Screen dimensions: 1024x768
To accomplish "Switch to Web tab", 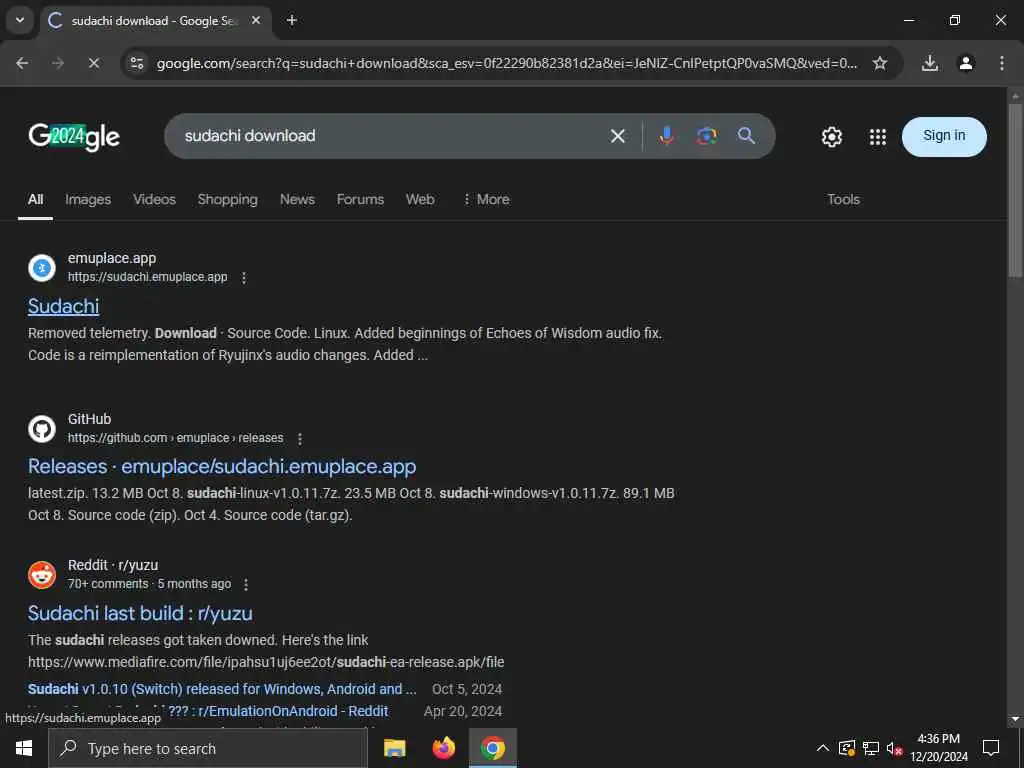I will pyautogui.click(x=420, y=200).
